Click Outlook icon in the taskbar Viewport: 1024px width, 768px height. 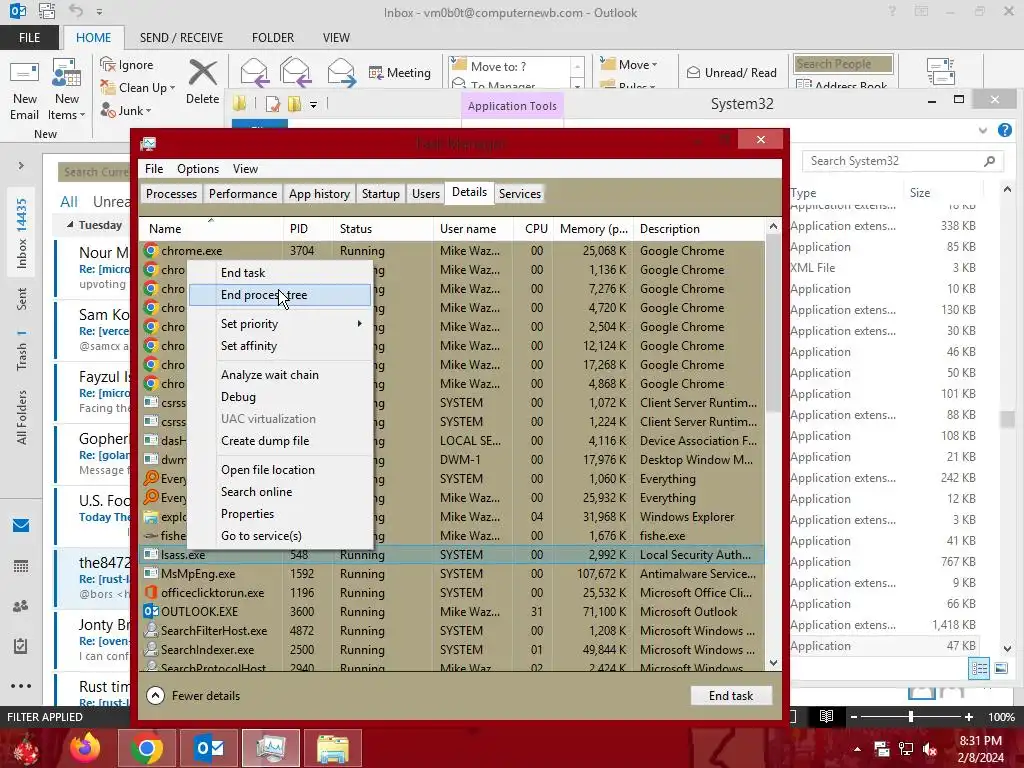pos(210,748)
